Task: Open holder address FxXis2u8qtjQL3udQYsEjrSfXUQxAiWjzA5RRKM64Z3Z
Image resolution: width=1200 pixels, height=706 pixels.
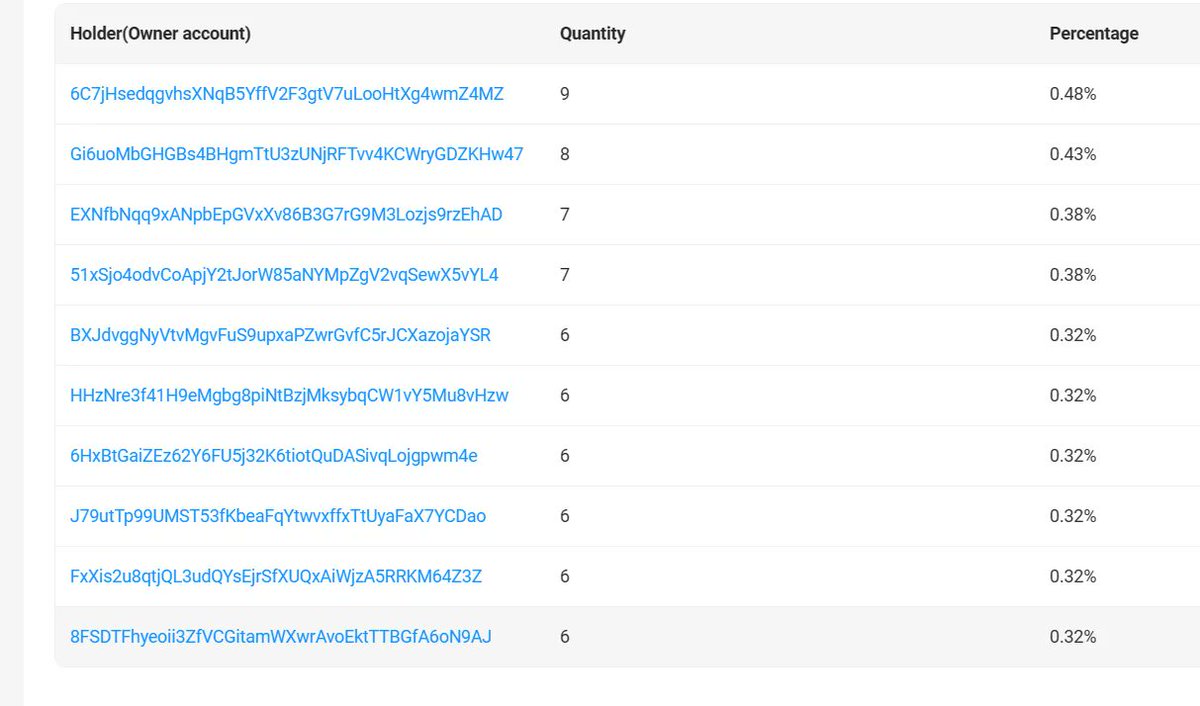Action: click(x=276, y=576)
